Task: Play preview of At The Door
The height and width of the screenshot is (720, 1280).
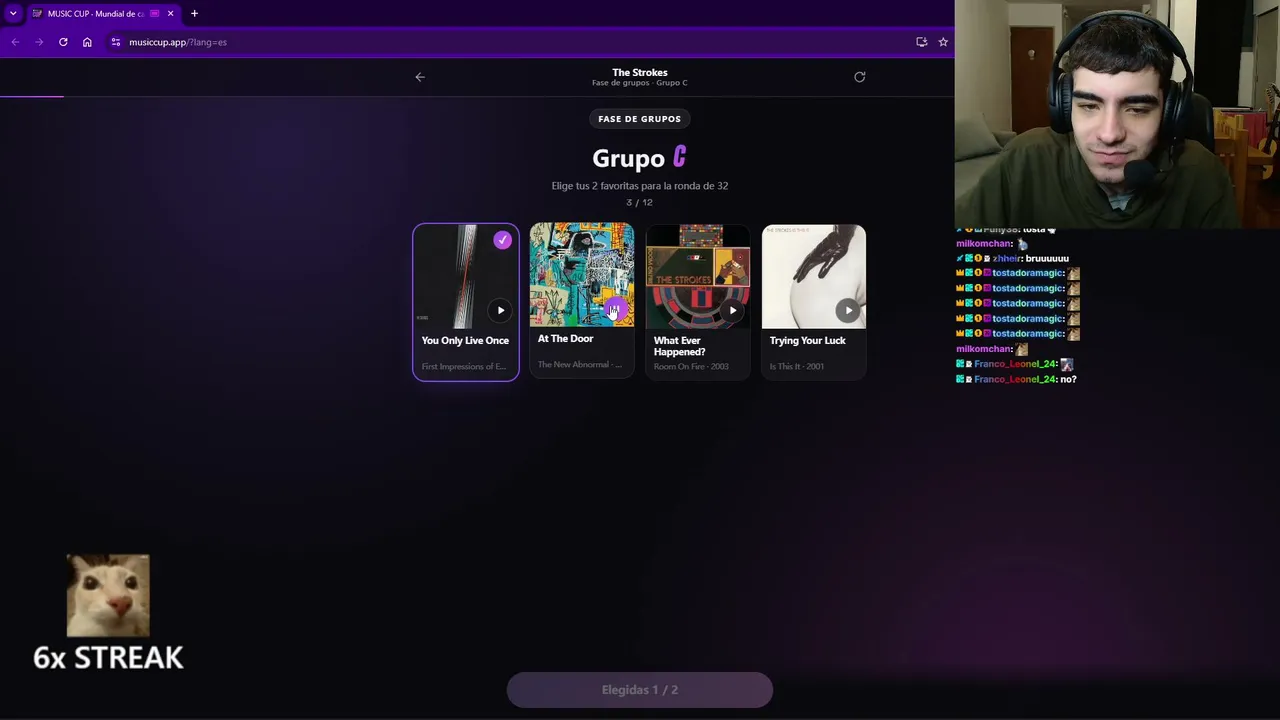Action: 616,309
